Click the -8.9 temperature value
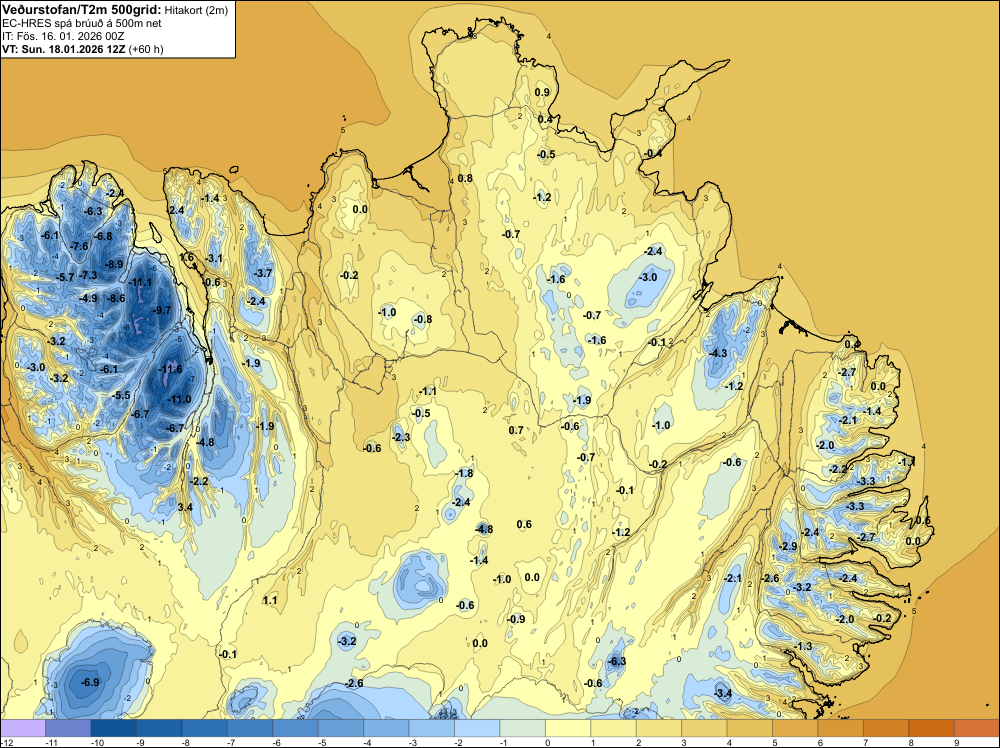Viewport: 1000px width, 748px height. [x=114, y=264]
